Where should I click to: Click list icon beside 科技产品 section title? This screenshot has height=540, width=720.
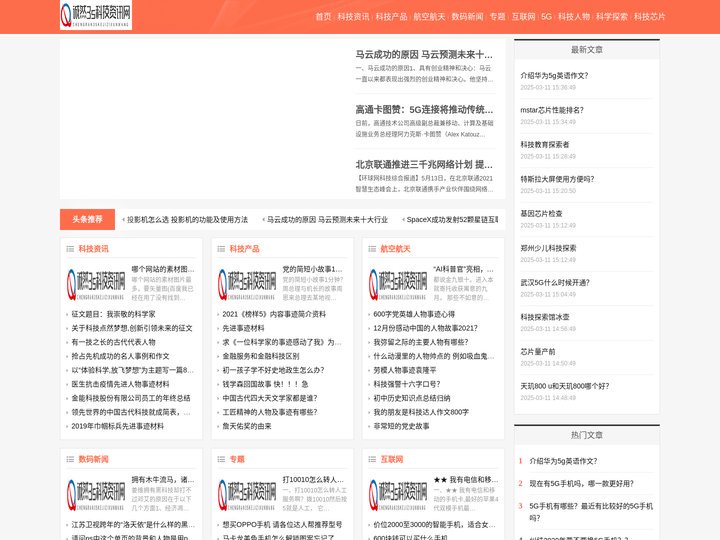(221, 249)
